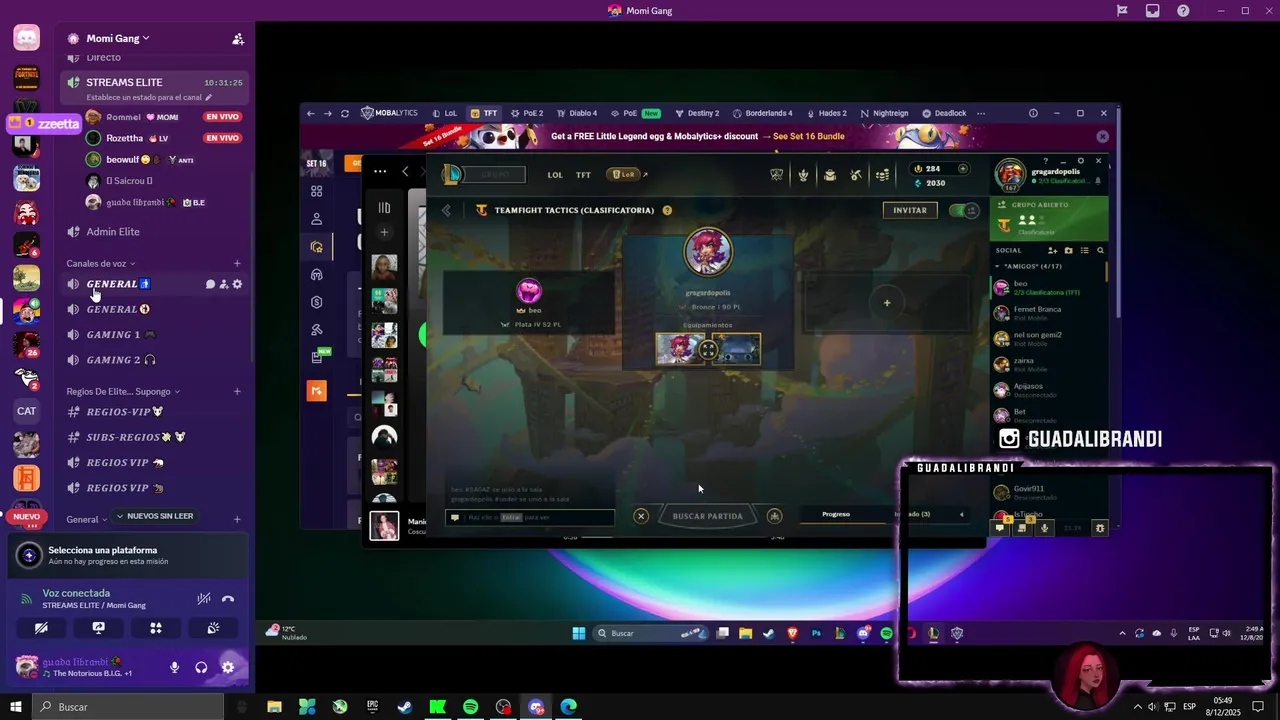Disconnect from voice call in Discord
The height and width of the screenshot is (720, 1280).
228,599
